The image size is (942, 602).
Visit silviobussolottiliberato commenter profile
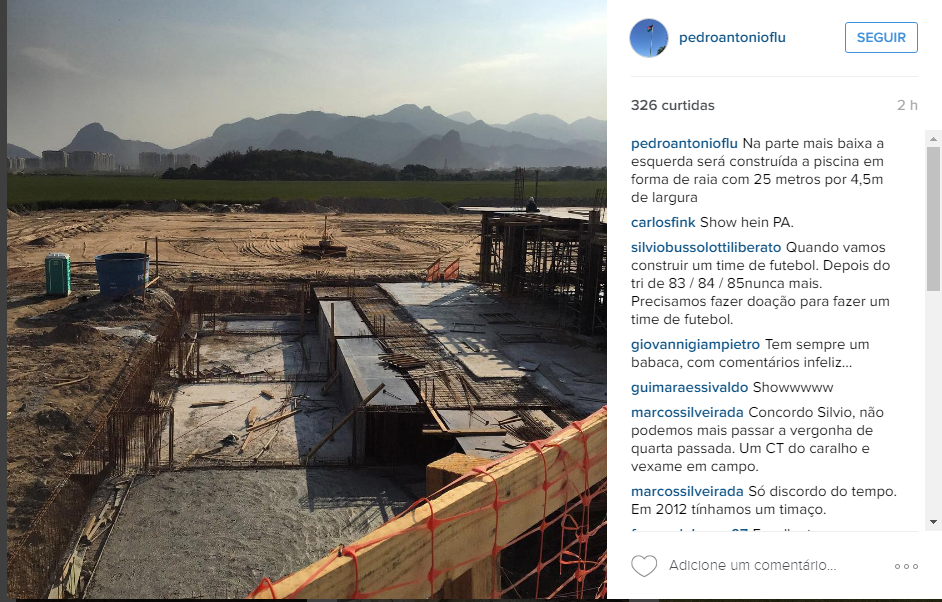706,248
